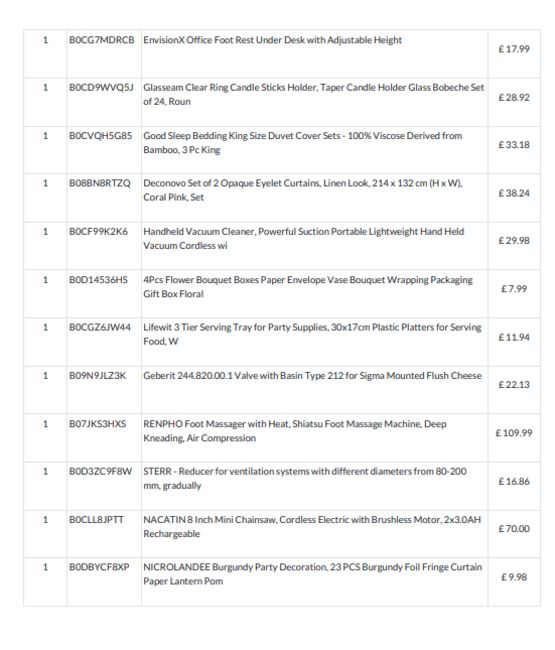555x650 pixels.
Task: Select the £ 109.99 RENPHO price
Action: click(x=514, y=433)
